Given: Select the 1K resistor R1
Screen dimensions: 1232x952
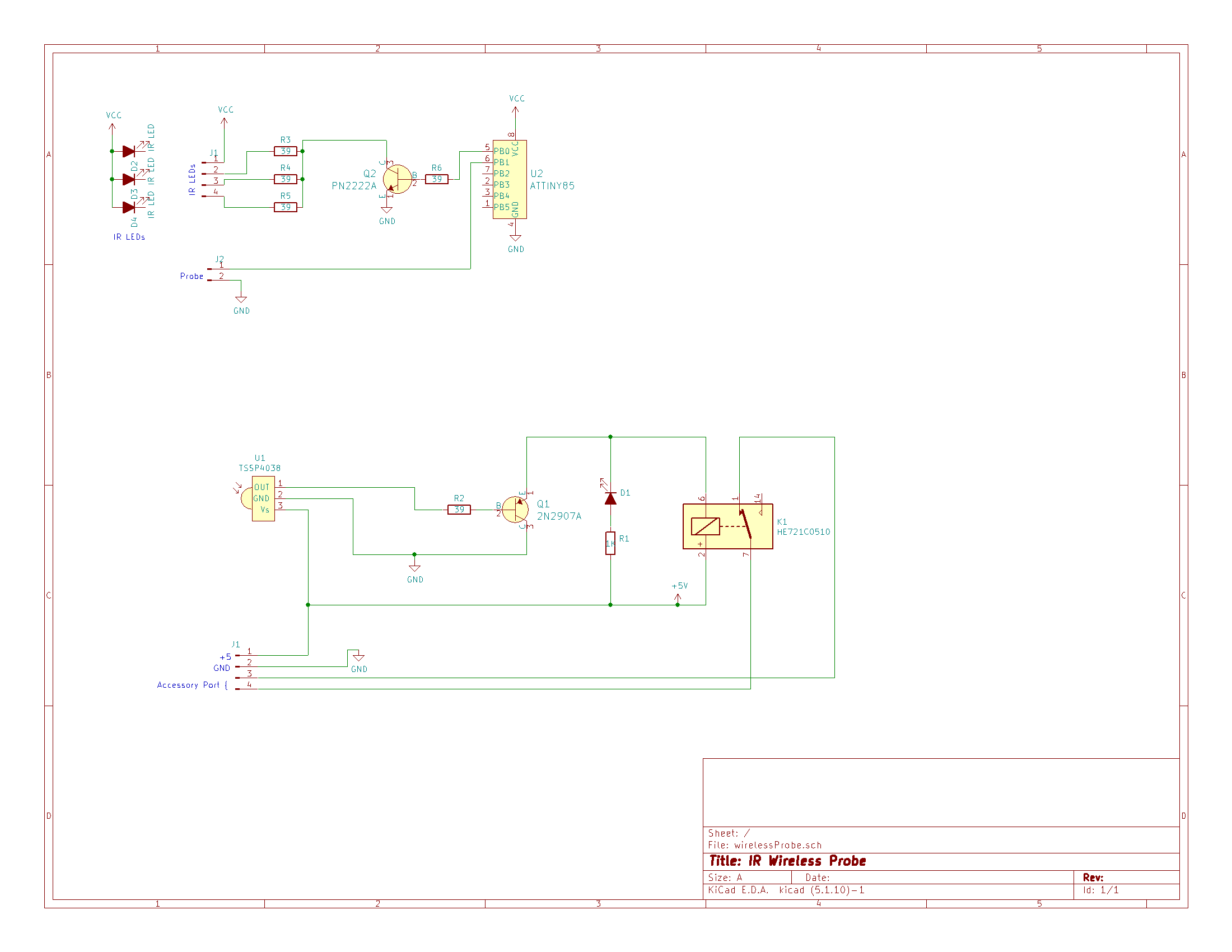Looking at the screenshot, I should coord(610,540).
